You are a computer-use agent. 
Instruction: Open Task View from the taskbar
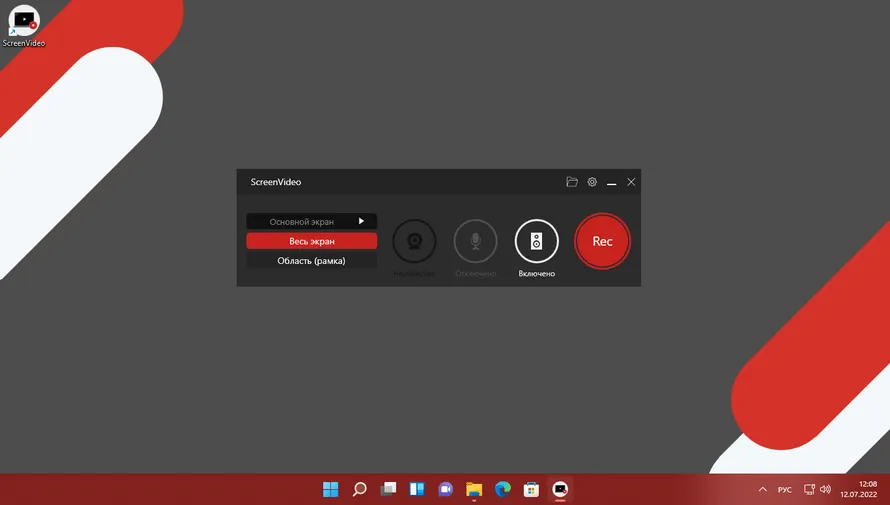coord(388,489)
